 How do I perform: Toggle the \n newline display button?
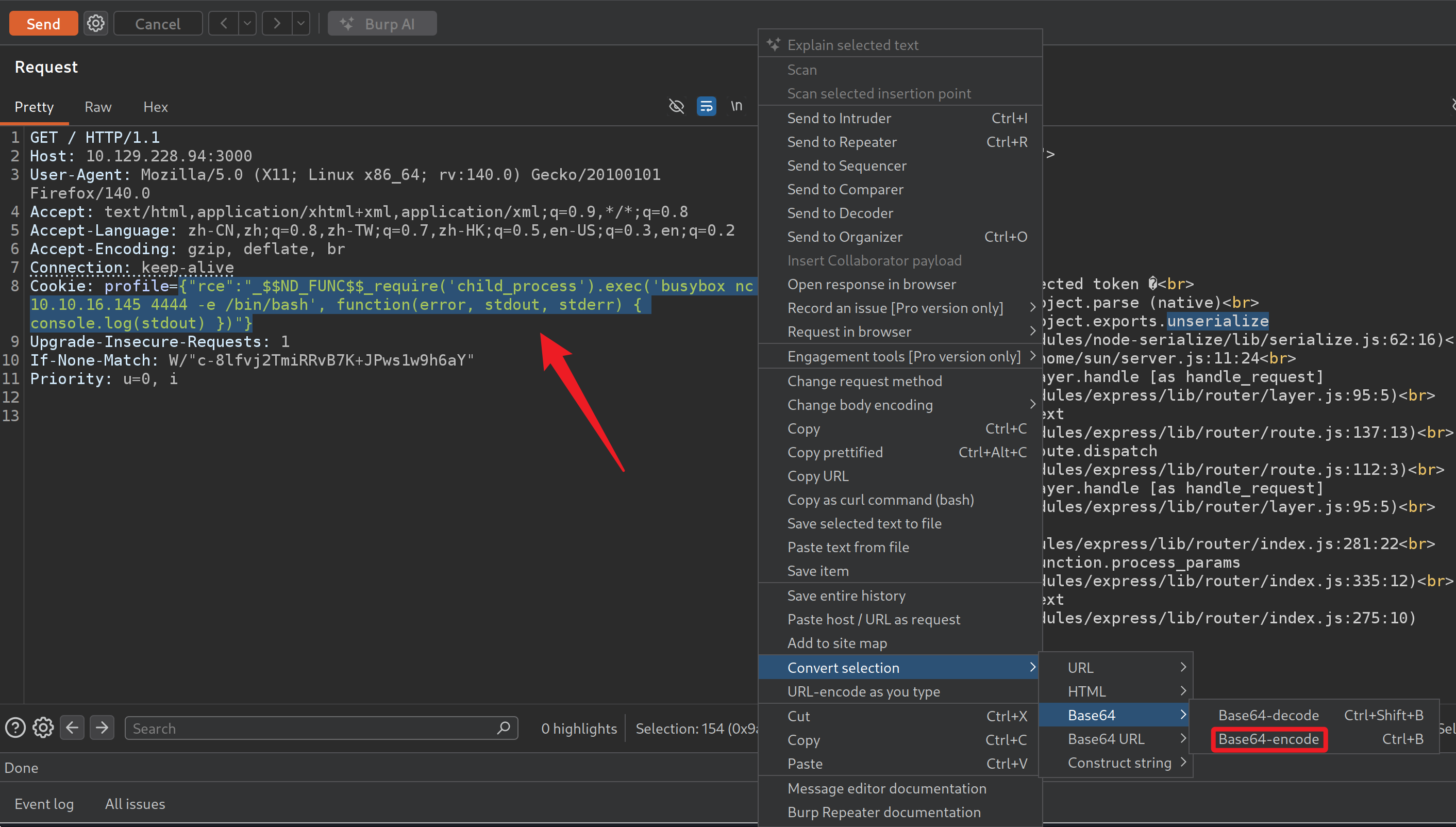pyautogui.click(x=736, y=106)
